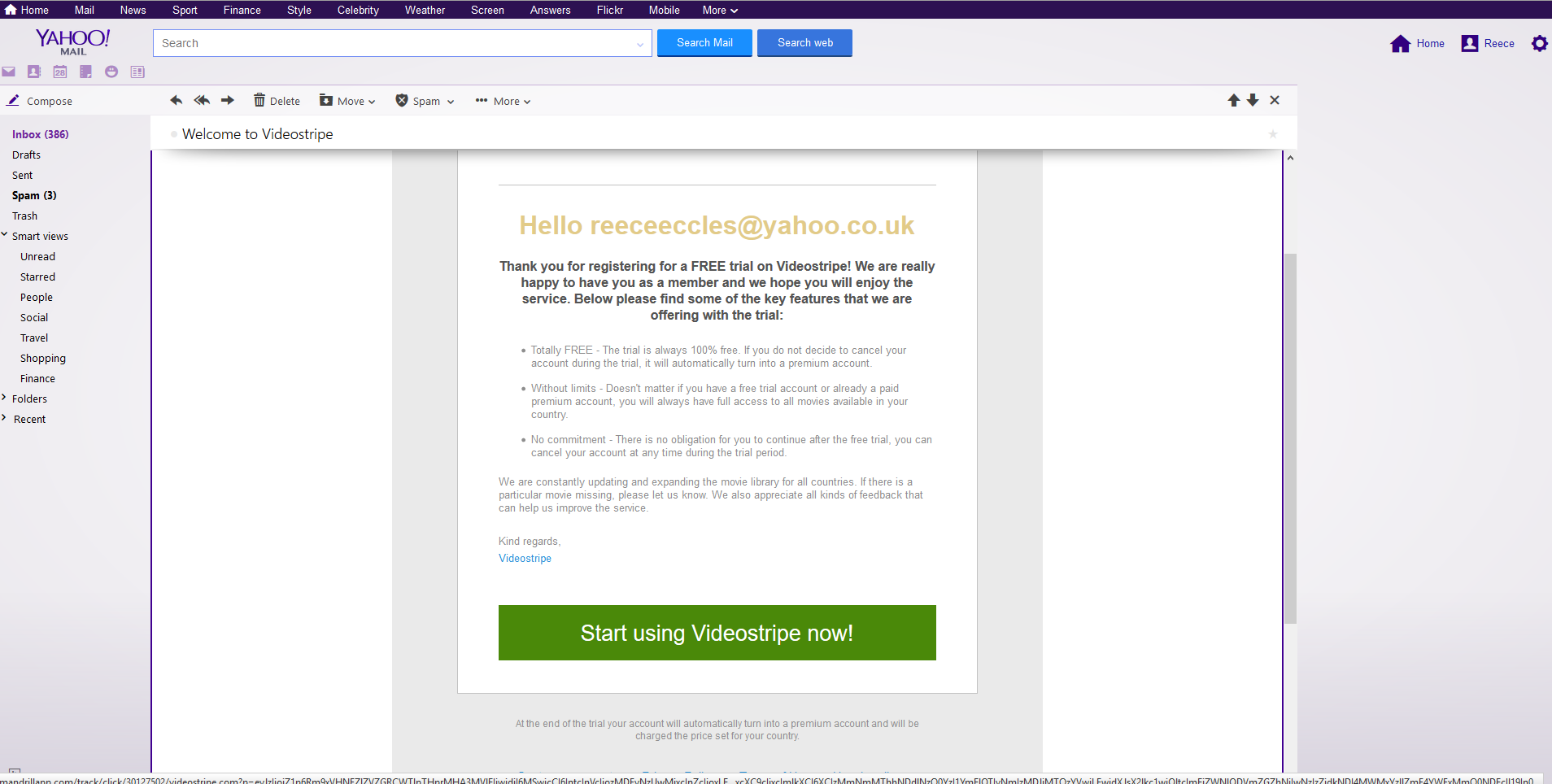Expand the More menu in top navigation
Screen dimensions: 1552x784
[x=720, y=10]
